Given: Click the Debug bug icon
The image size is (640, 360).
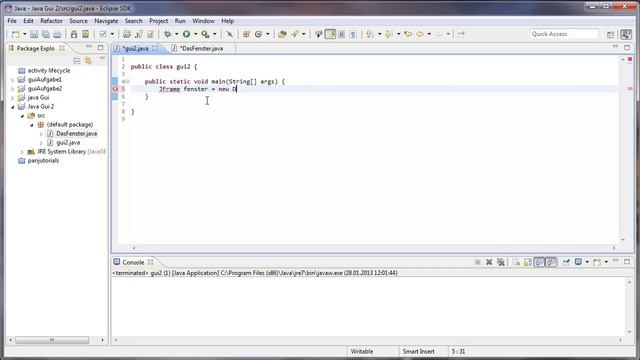Looking at the screenshot, I should (167, 34).
